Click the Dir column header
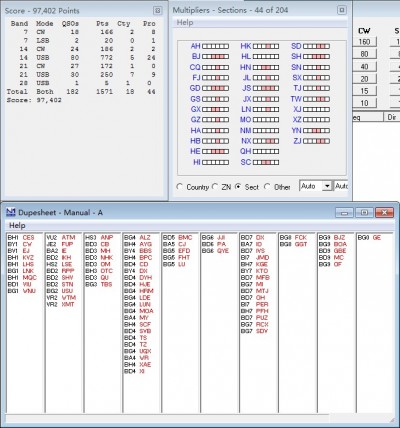Viewport: 400px width, 428px height. coord(392,117)
